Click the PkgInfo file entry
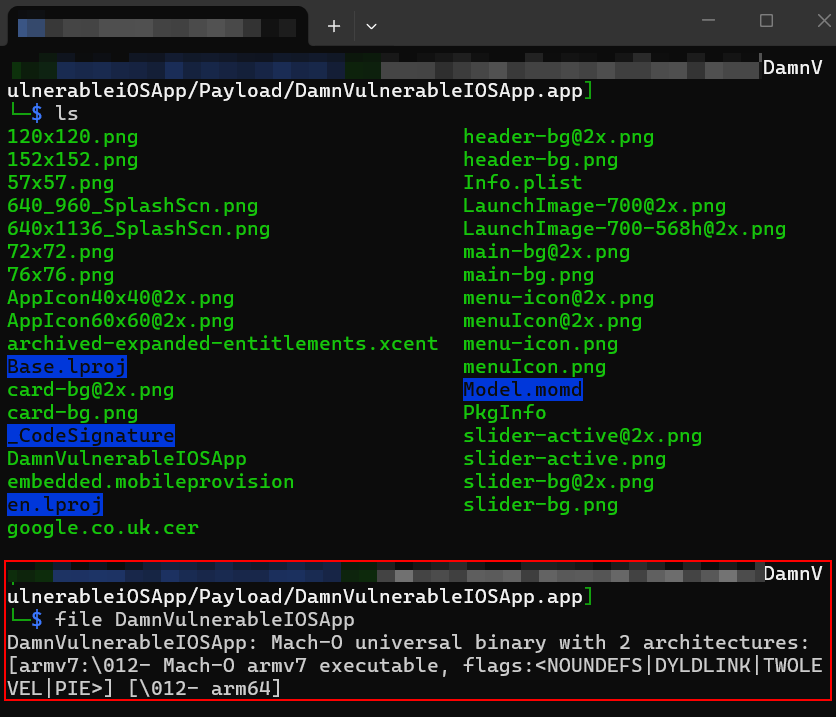 (x=504, y=413)
